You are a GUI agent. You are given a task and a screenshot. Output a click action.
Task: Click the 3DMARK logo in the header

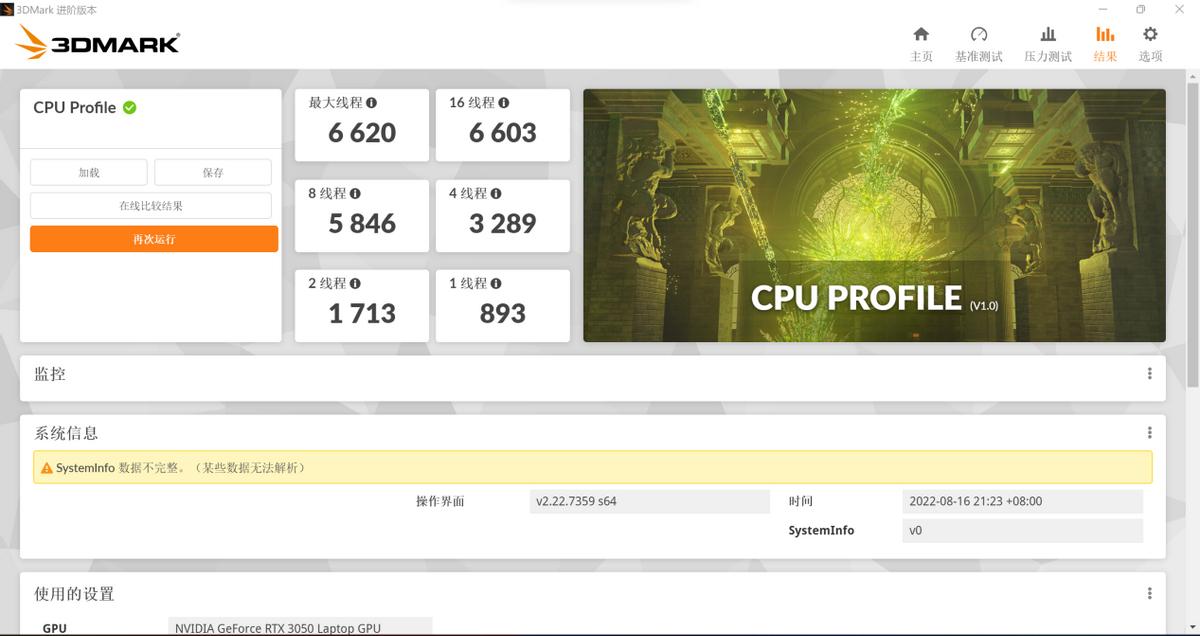pyautogui.click(x=96, y=40)
